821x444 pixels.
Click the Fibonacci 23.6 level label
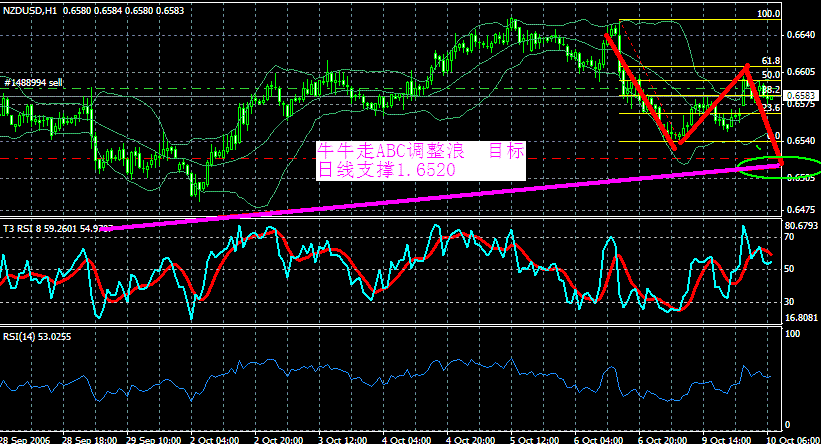click(x=771, y=107)
